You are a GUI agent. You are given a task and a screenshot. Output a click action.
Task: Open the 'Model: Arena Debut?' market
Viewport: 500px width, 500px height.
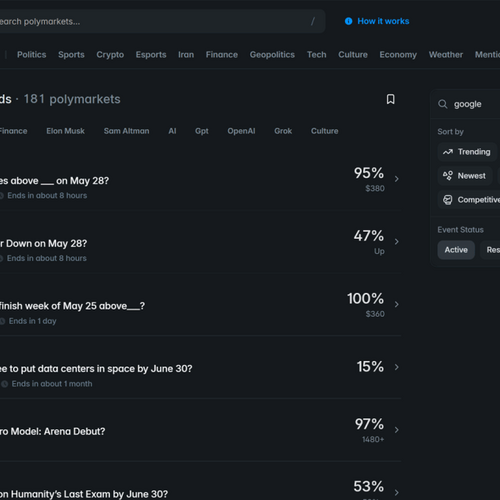(x=52, y=431)
